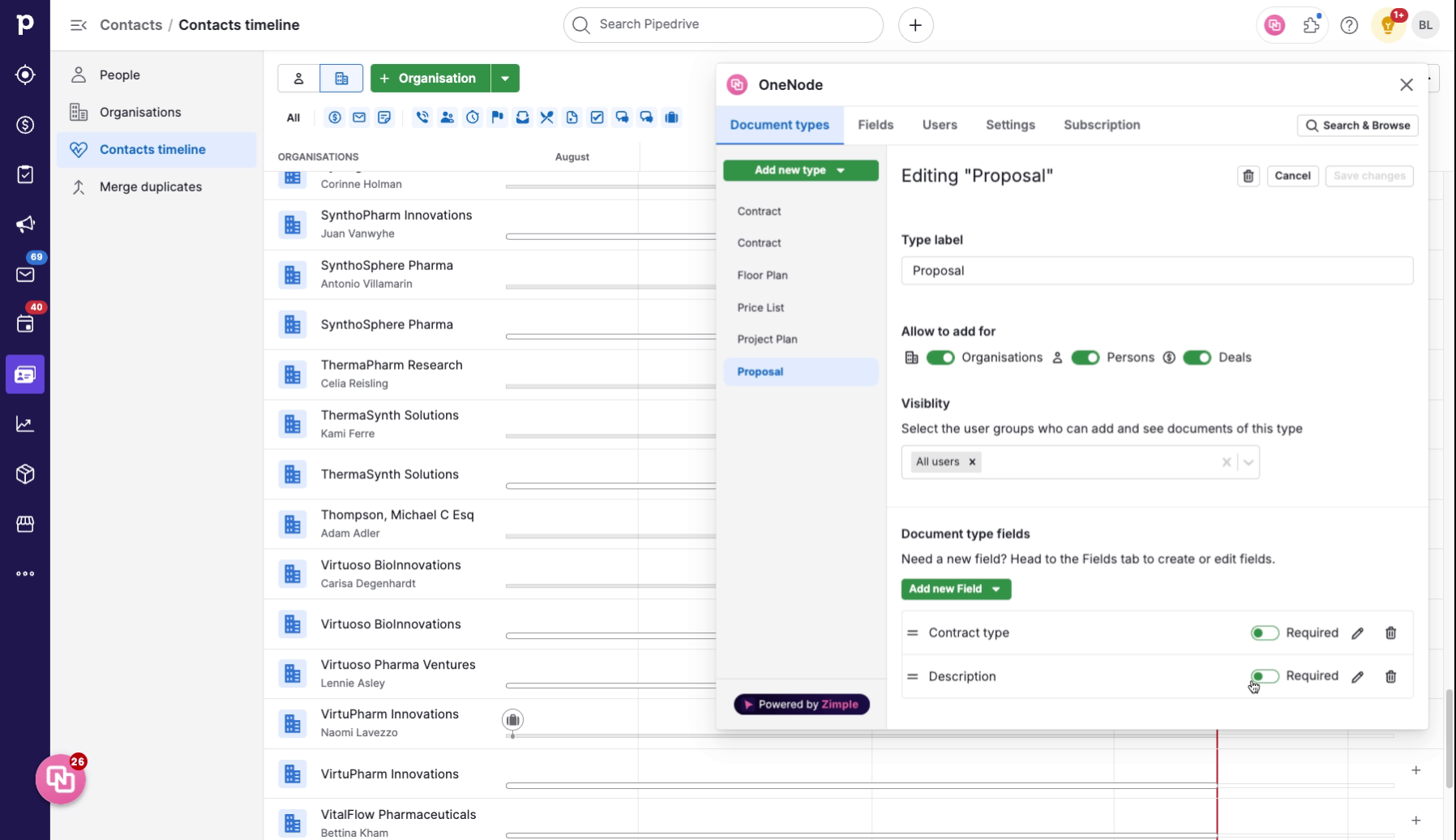Filter timeline by deadline flag icon
1456x840 pixels.
tap(498, 118)
